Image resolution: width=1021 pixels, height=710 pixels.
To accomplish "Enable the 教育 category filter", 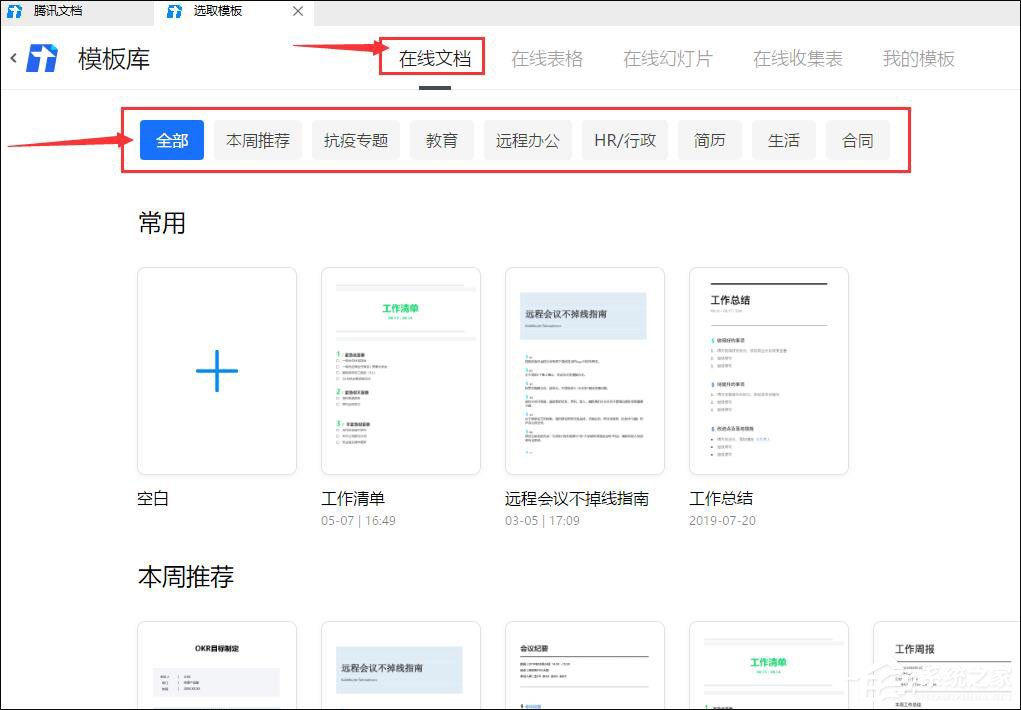I will click(x=441, y=140).
